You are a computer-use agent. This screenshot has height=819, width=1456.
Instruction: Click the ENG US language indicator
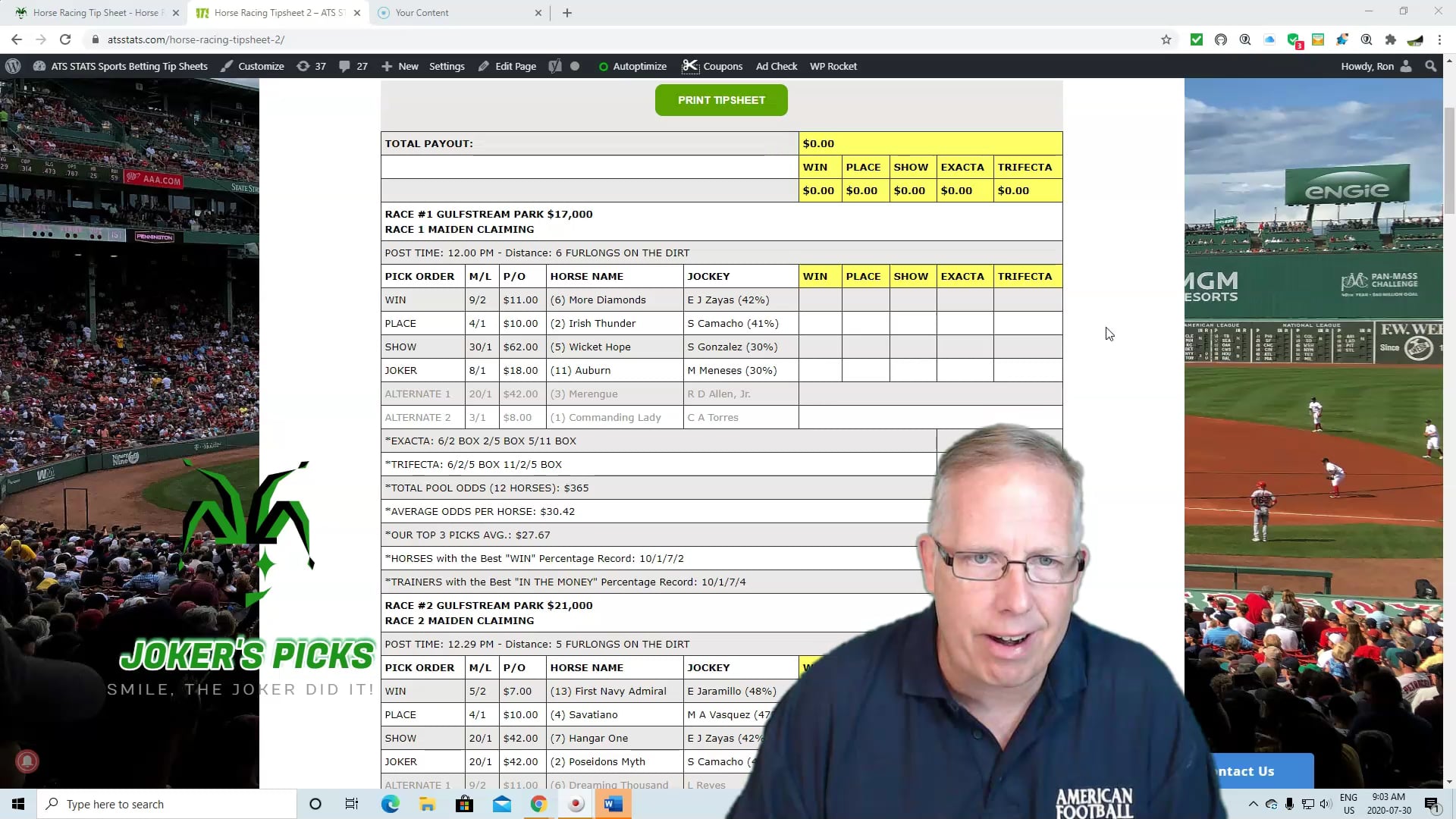[x=1348, y=804]
